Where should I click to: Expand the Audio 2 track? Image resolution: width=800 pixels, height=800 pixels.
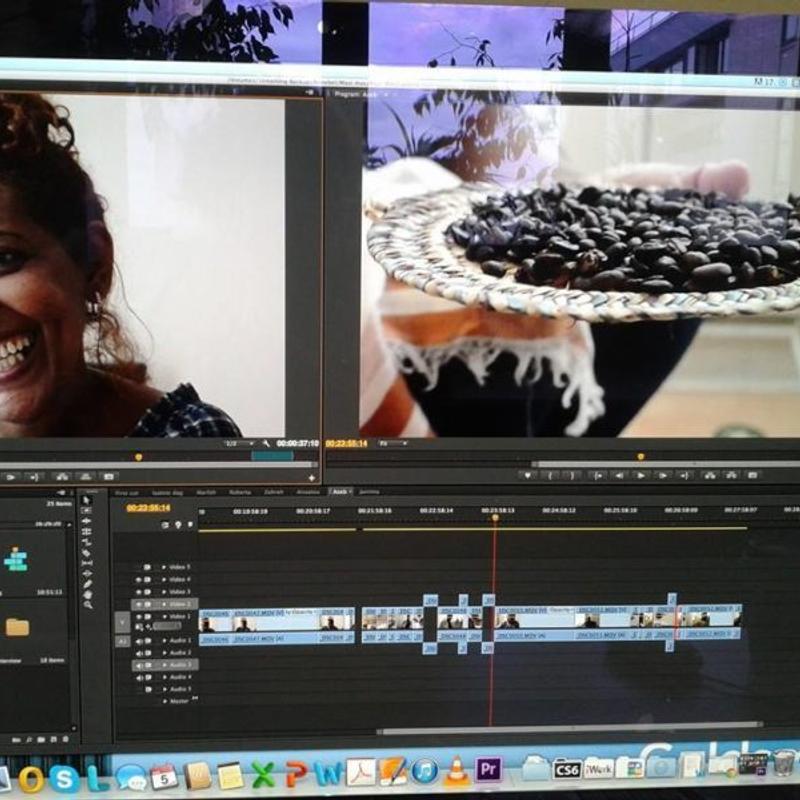(x=164, y=653)
